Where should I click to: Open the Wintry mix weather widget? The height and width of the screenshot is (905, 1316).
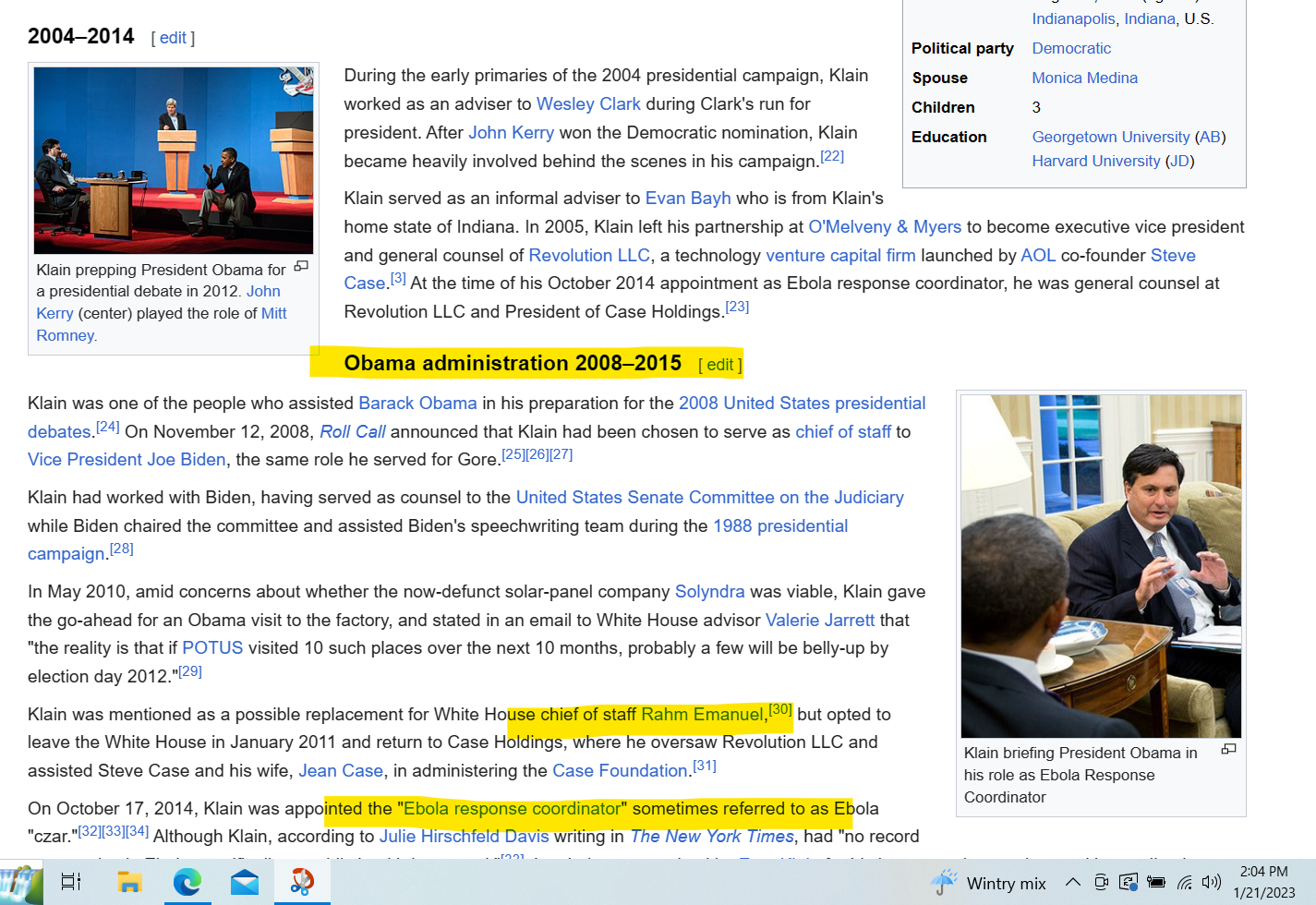coord(987,883)
